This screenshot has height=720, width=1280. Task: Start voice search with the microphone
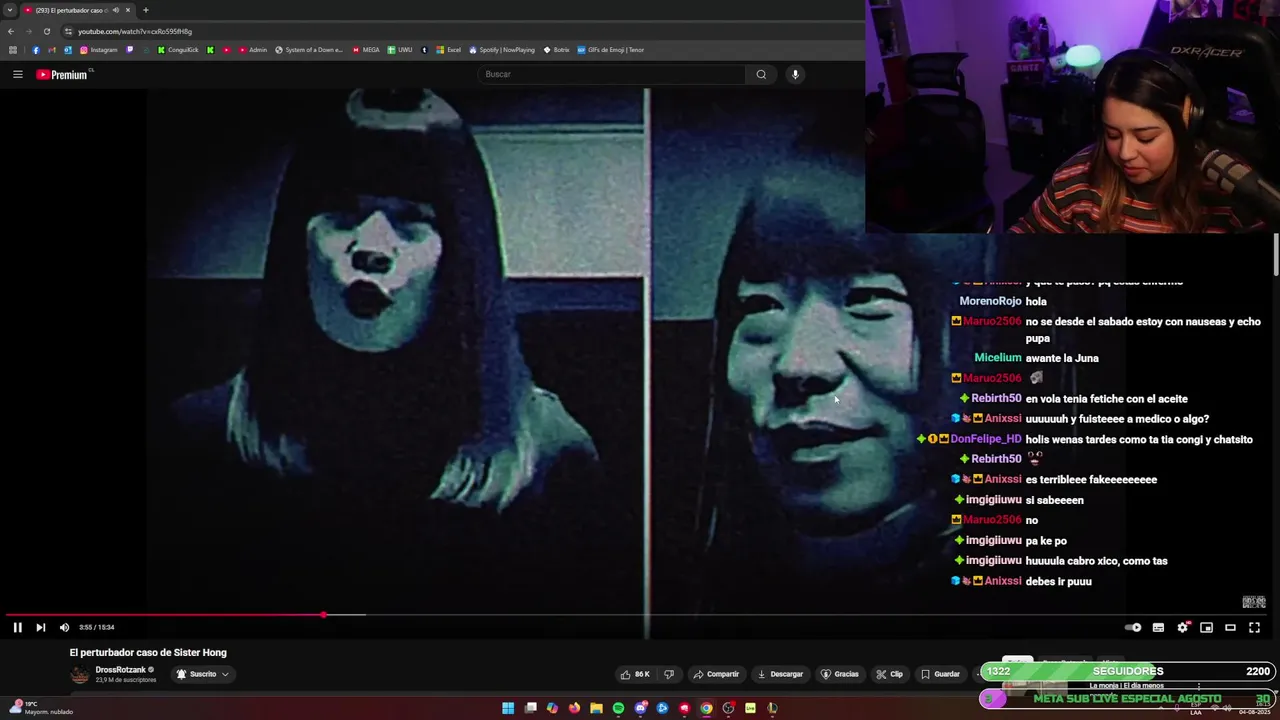[x=795, y=74]
